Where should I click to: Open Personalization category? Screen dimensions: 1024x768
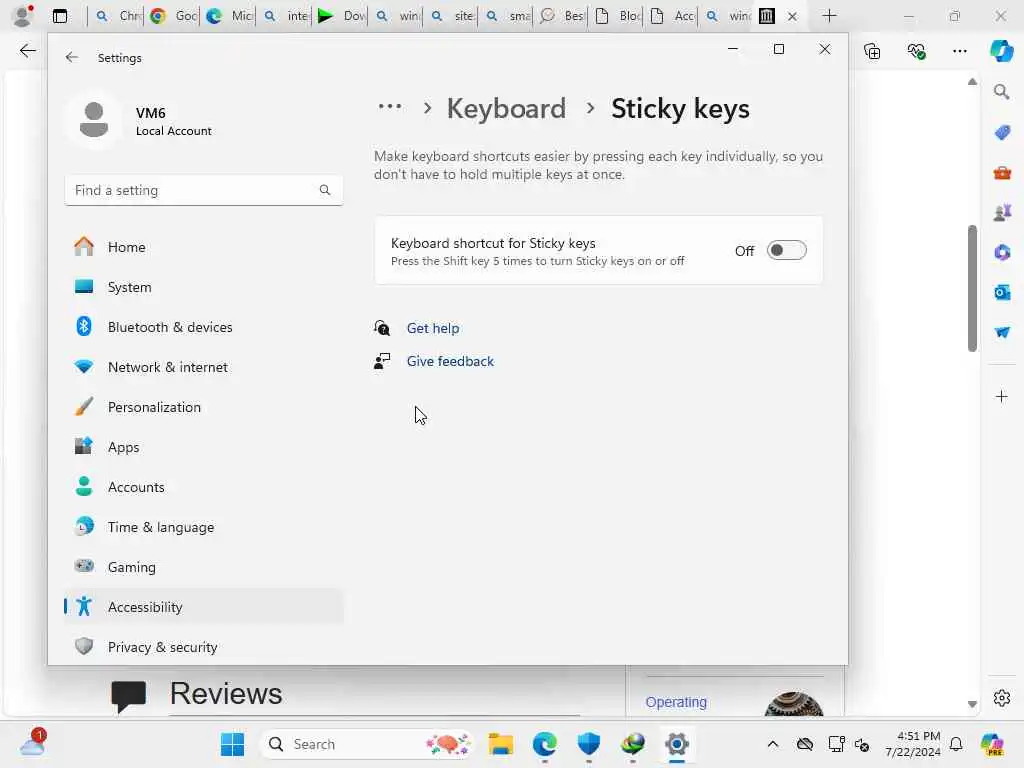click(203, 407)
